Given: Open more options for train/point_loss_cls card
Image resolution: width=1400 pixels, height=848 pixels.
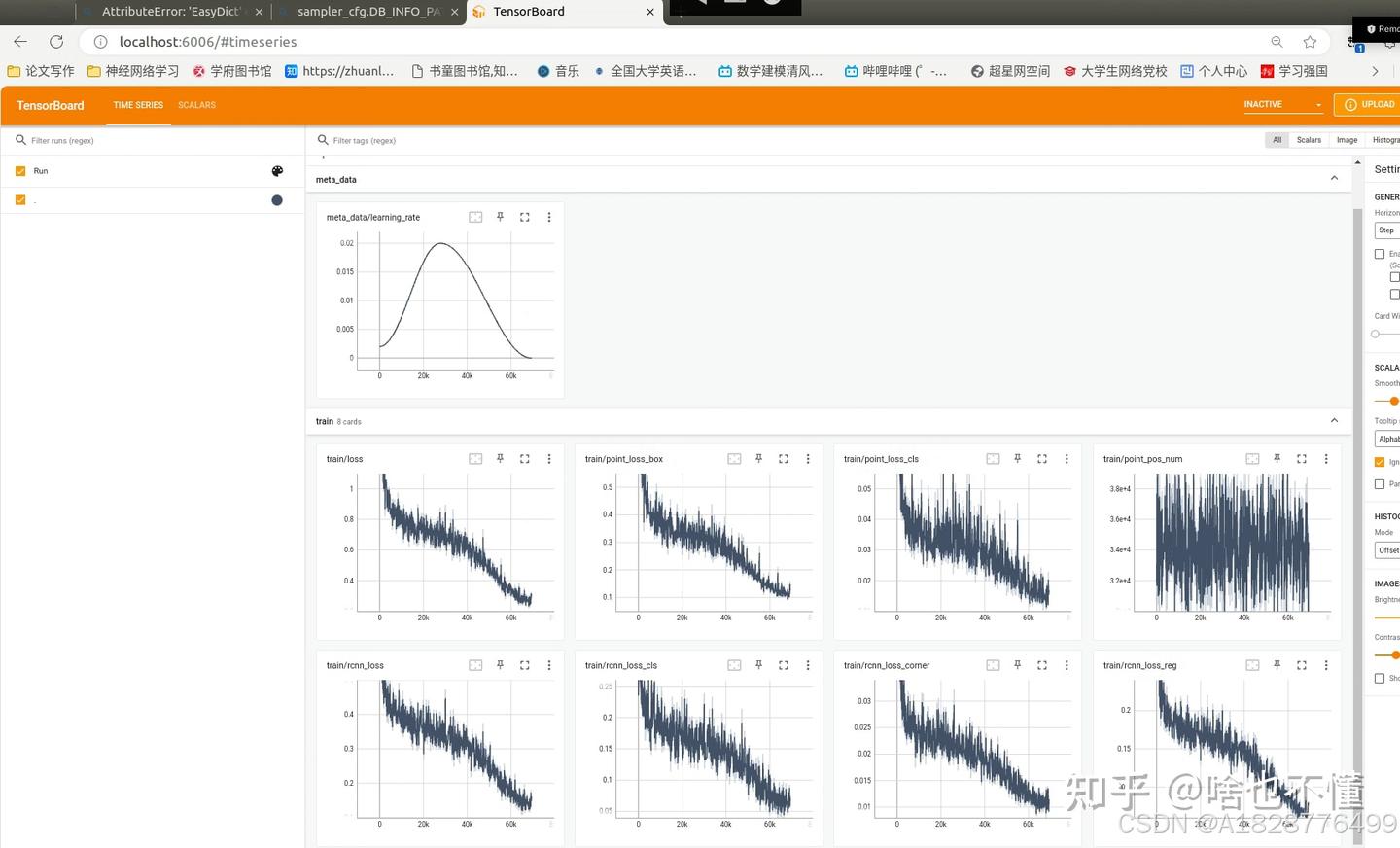Looking at the screenshot, I should (x=1067, y=459).
